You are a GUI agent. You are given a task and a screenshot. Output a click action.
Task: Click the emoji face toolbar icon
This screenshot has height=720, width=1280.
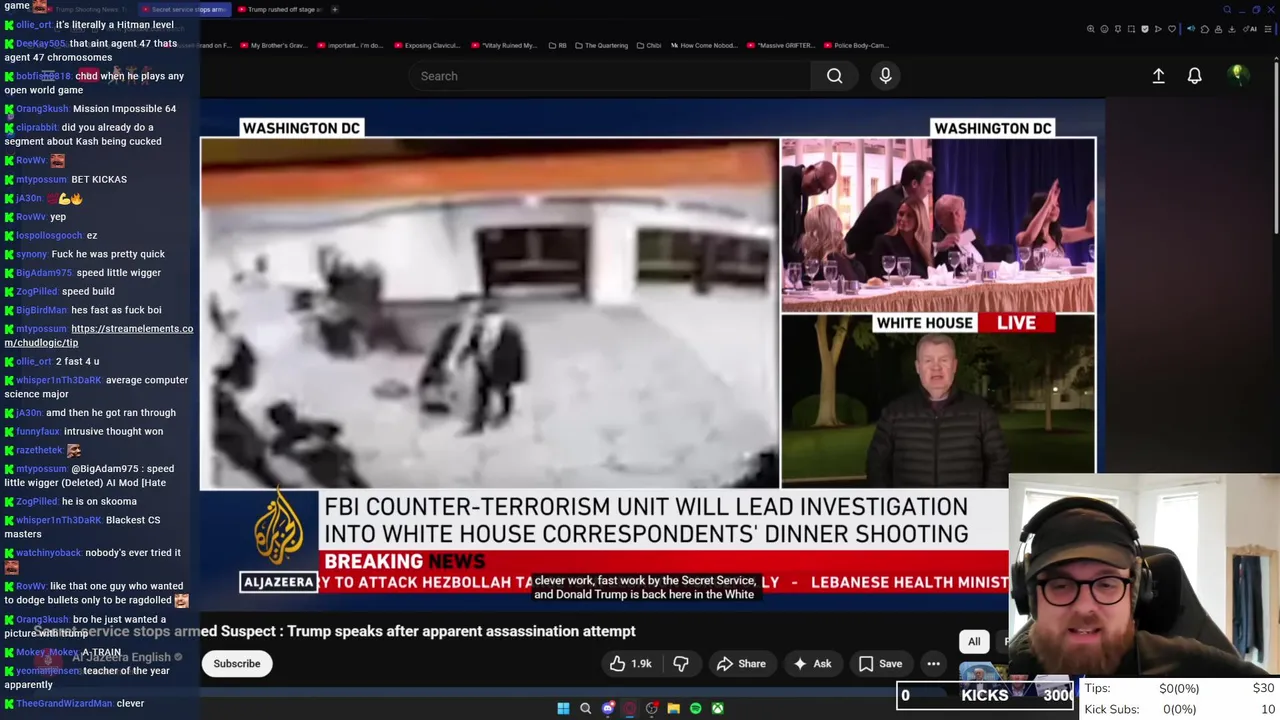pyautogui.click(x=1105, y=29)
